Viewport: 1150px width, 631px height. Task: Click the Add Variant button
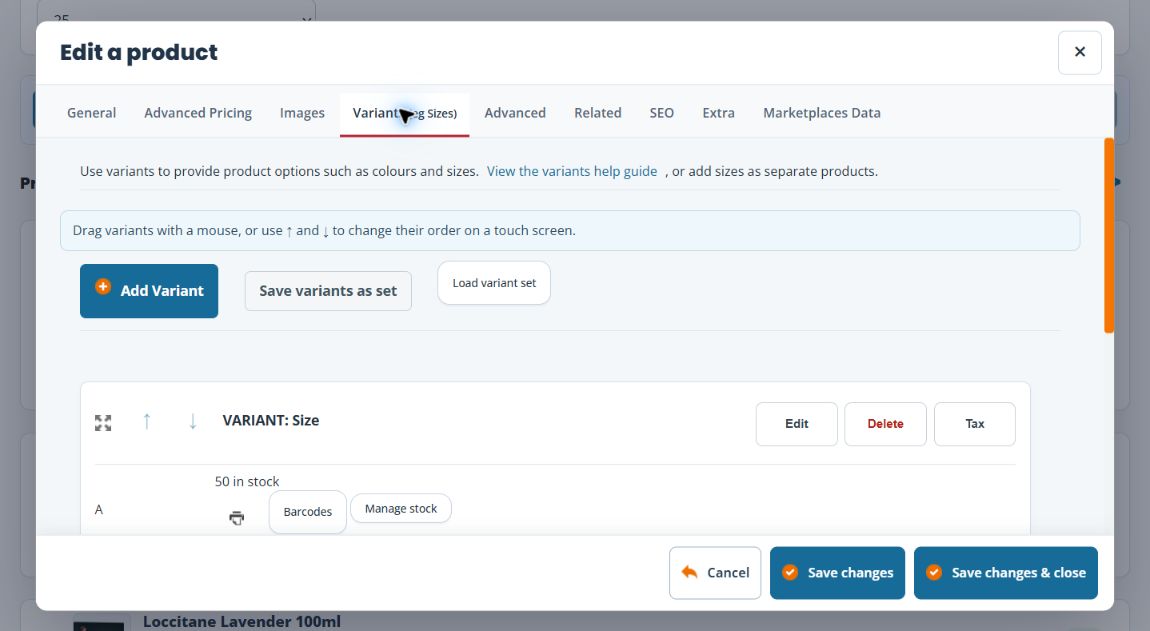click(149, 291)
